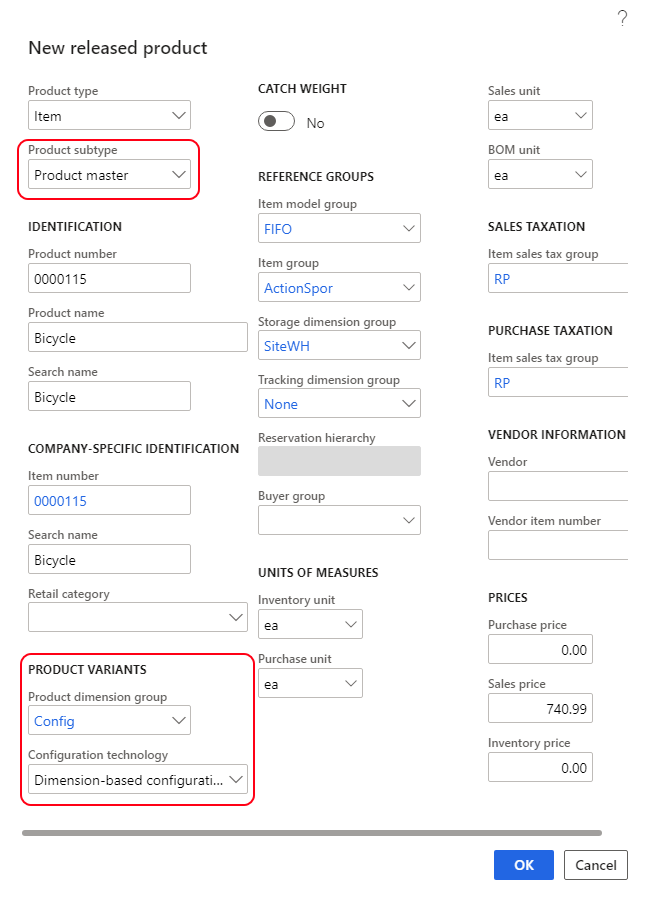The width and height of the screenshot is (645, 904).
Task: Click the horizontal scrollbar at dialog bottom
Action: pyautogui.click(x=312, y=833)
